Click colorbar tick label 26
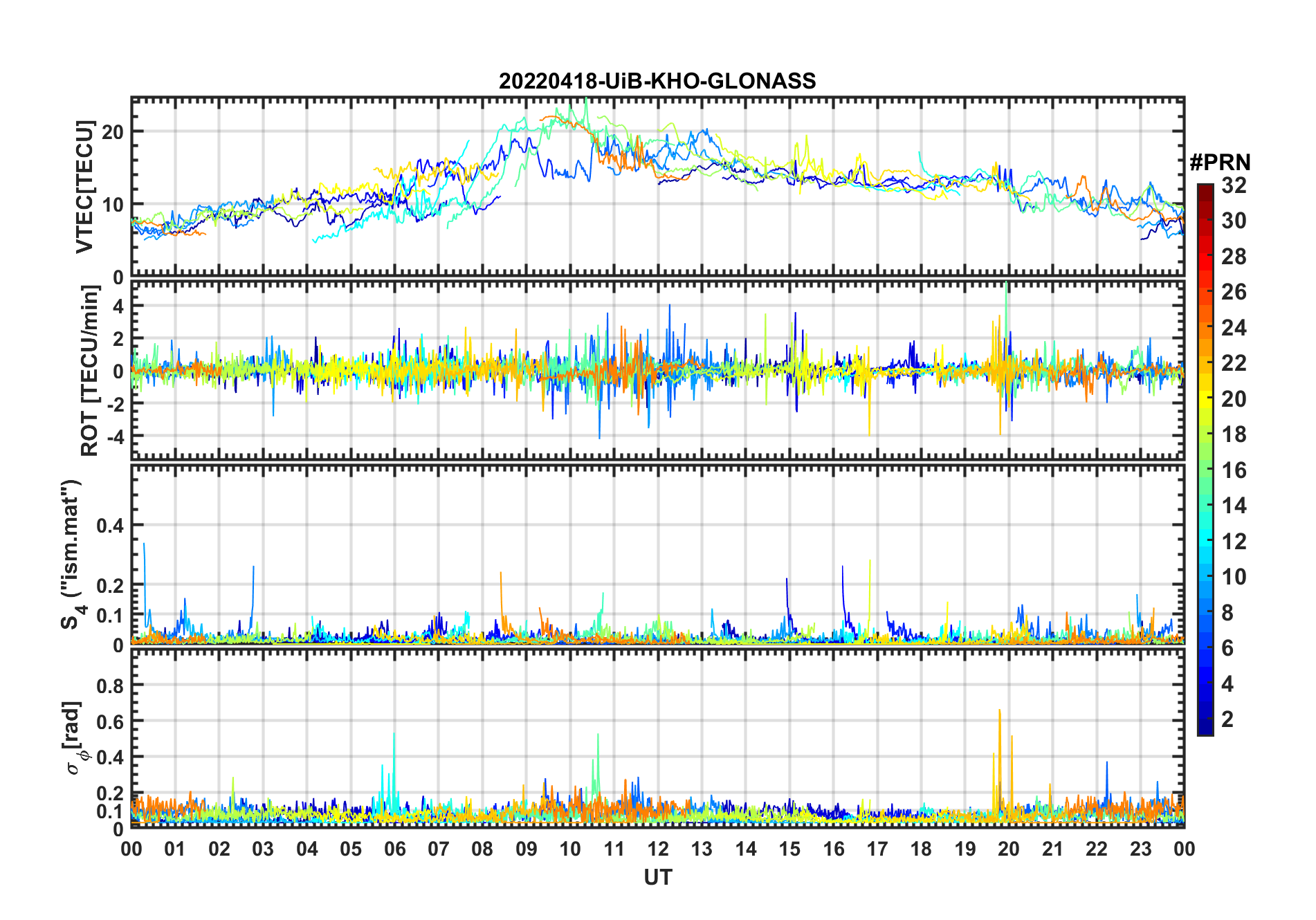1316x920 pixels. (1234, 292)
